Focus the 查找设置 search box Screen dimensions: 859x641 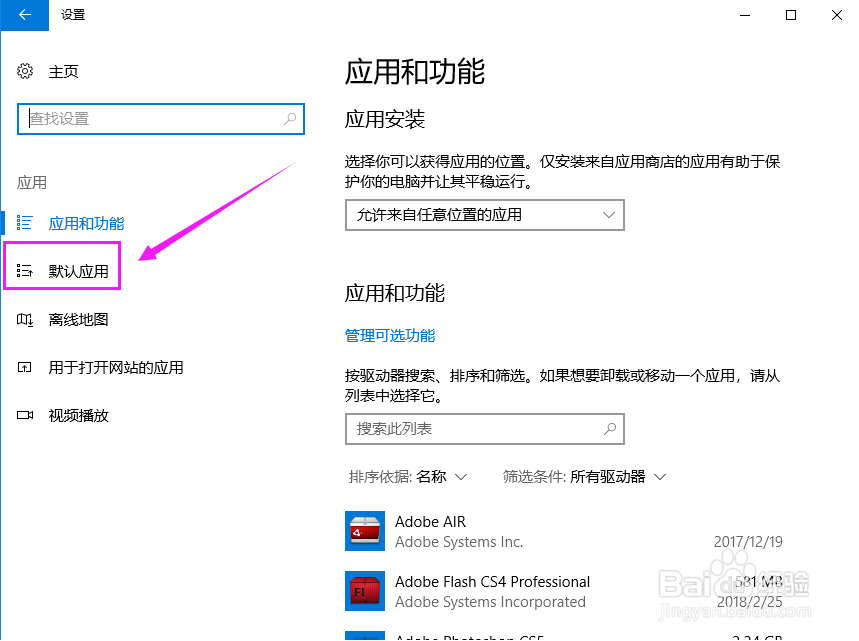tap(161, 119)
